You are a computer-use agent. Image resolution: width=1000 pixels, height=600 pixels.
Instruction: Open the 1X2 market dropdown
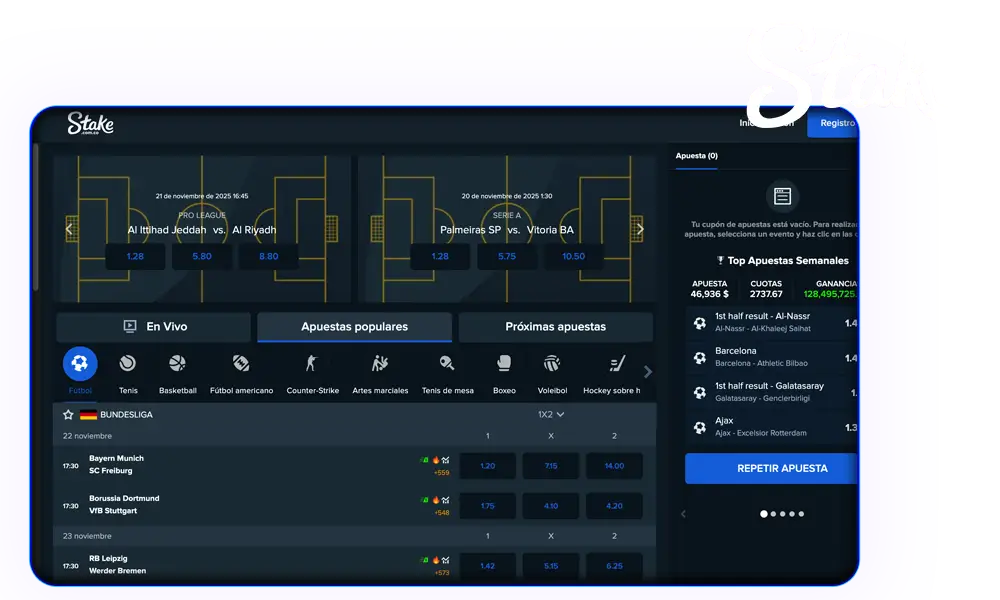551,414
